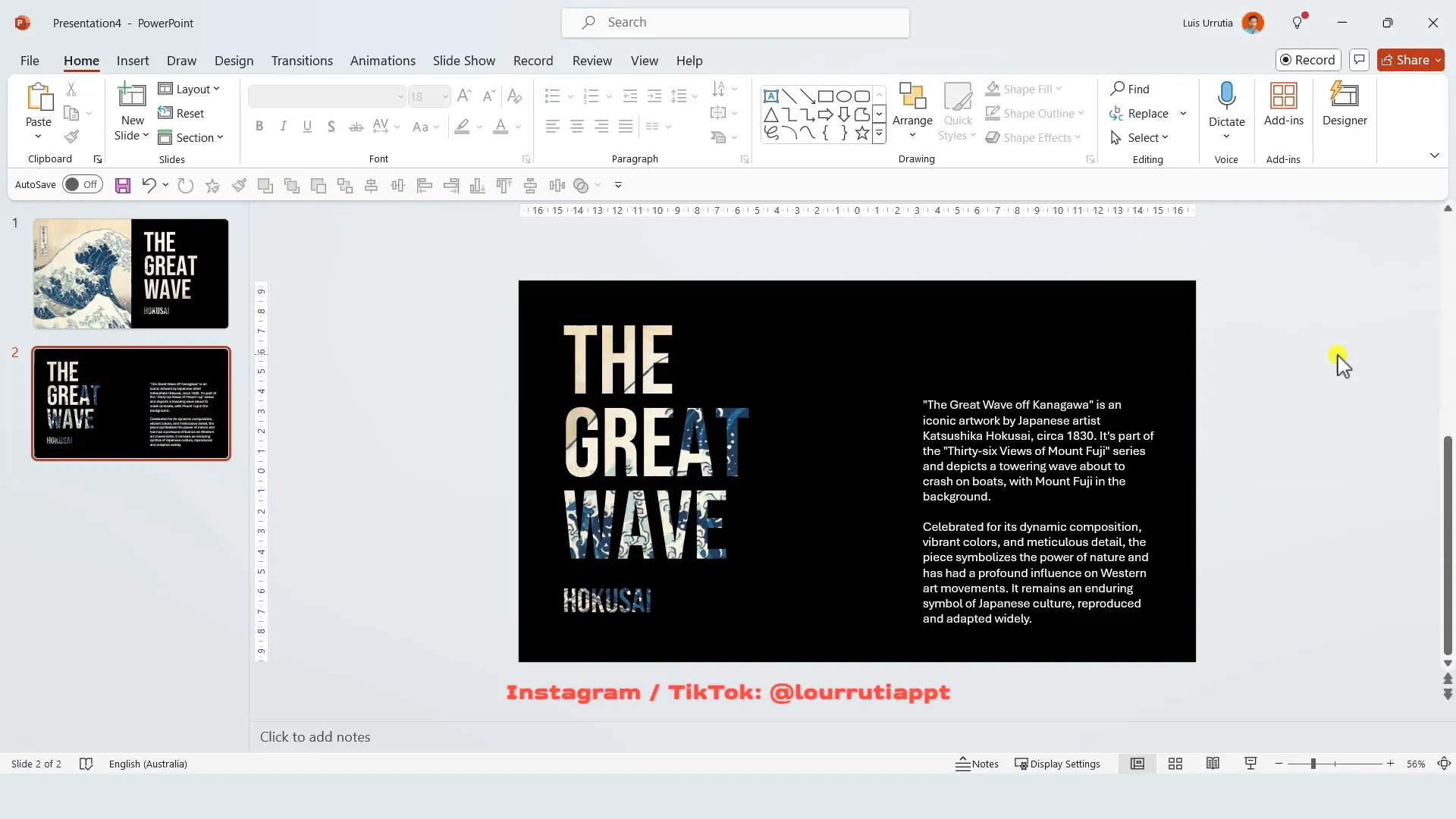Open Display Settings in status bar
This screenshot has height=819, width=1456.
coord(1058,764)
